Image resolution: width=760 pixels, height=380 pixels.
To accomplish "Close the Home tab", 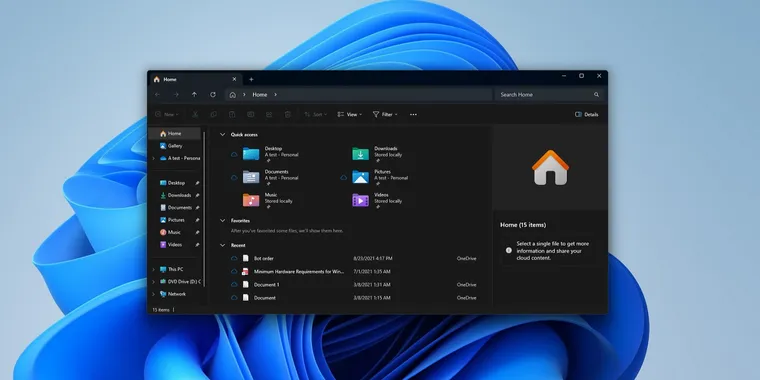I will coord(234,79).
